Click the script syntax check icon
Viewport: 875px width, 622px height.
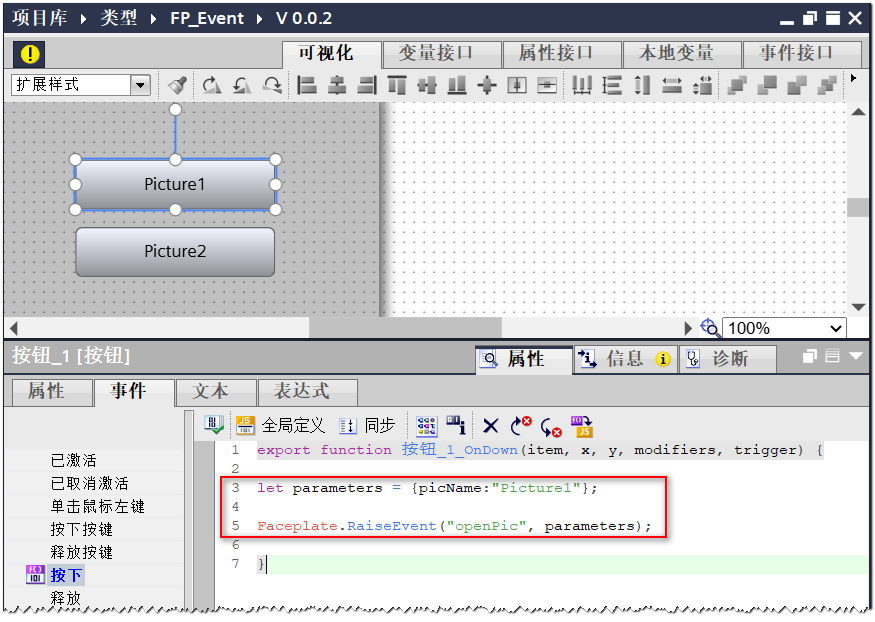214,426
